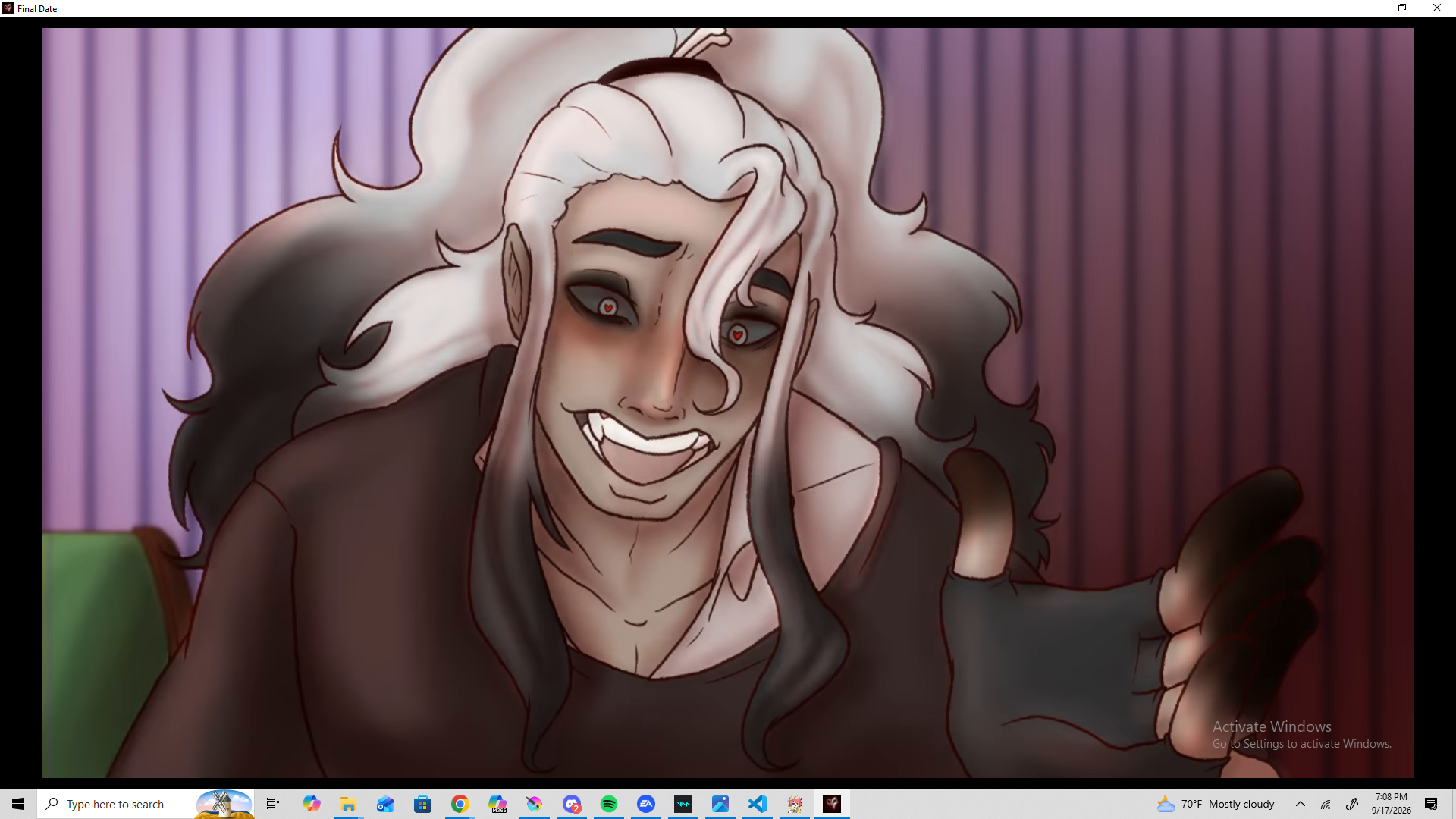Click the taskbar search box
Screen dimensions: 1456x819
pos(146,804)
